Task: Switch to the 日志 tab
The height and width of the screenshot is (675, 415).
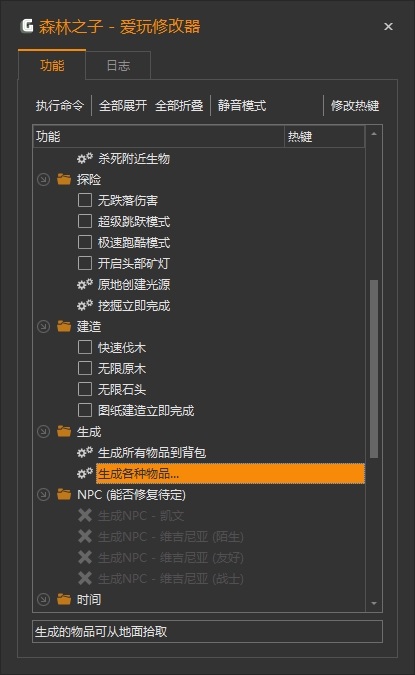Action: point(118,65)
